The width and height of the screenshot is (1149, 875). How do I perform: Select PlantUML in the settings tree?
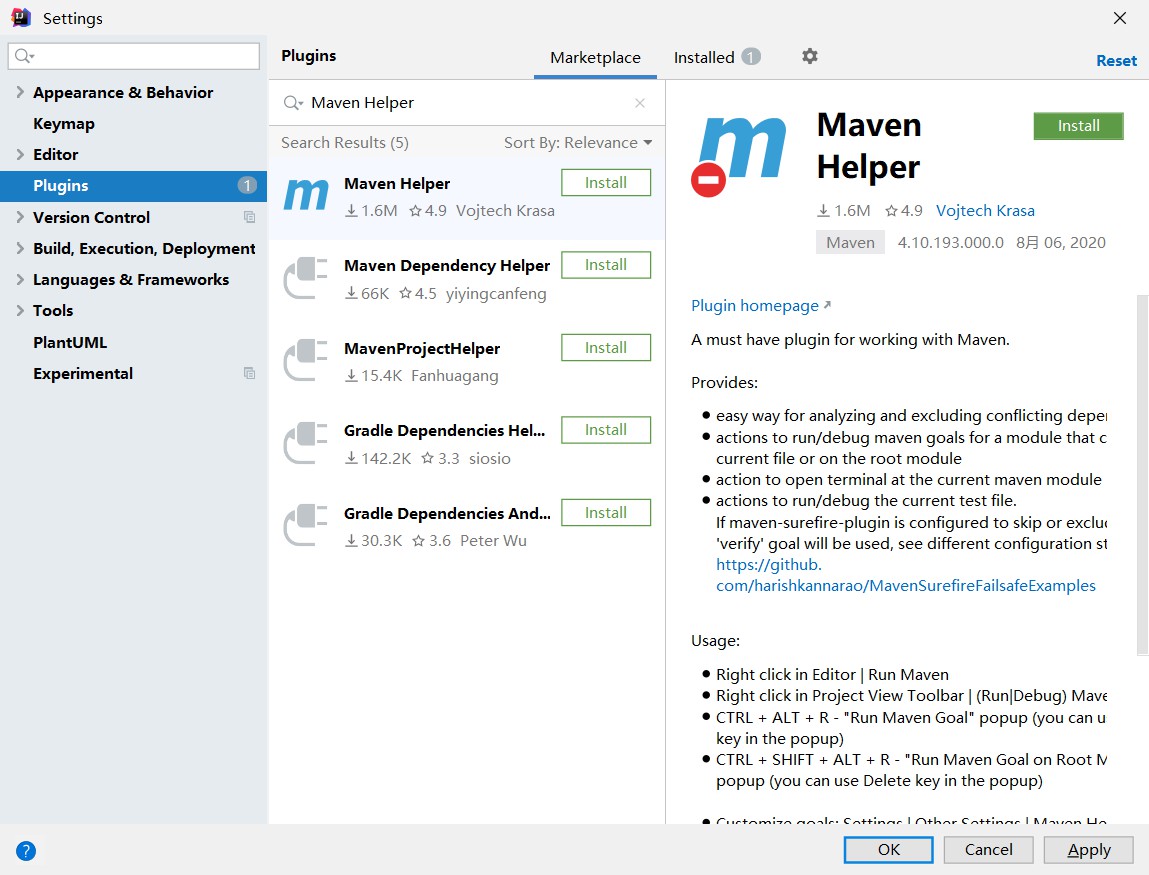coord(70,342)
